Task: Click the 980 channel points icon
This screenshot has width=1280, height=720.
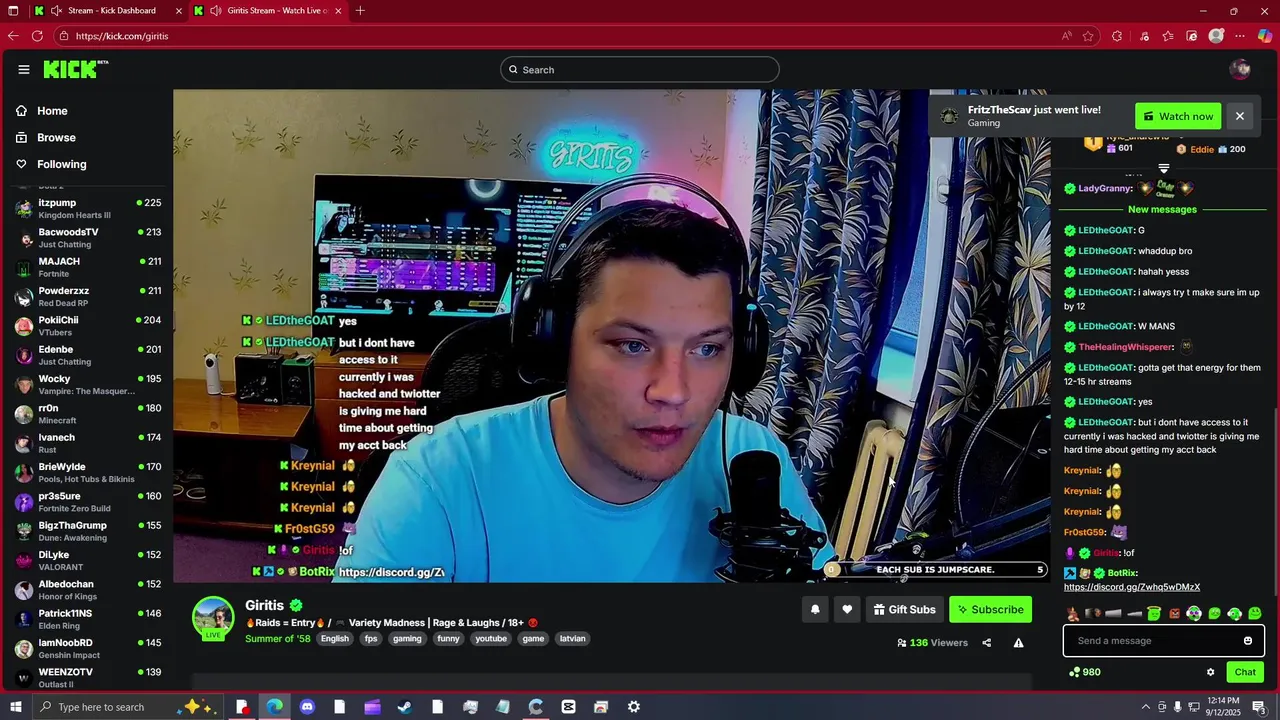Action: pyautogui.click(x=1075, y=672)
